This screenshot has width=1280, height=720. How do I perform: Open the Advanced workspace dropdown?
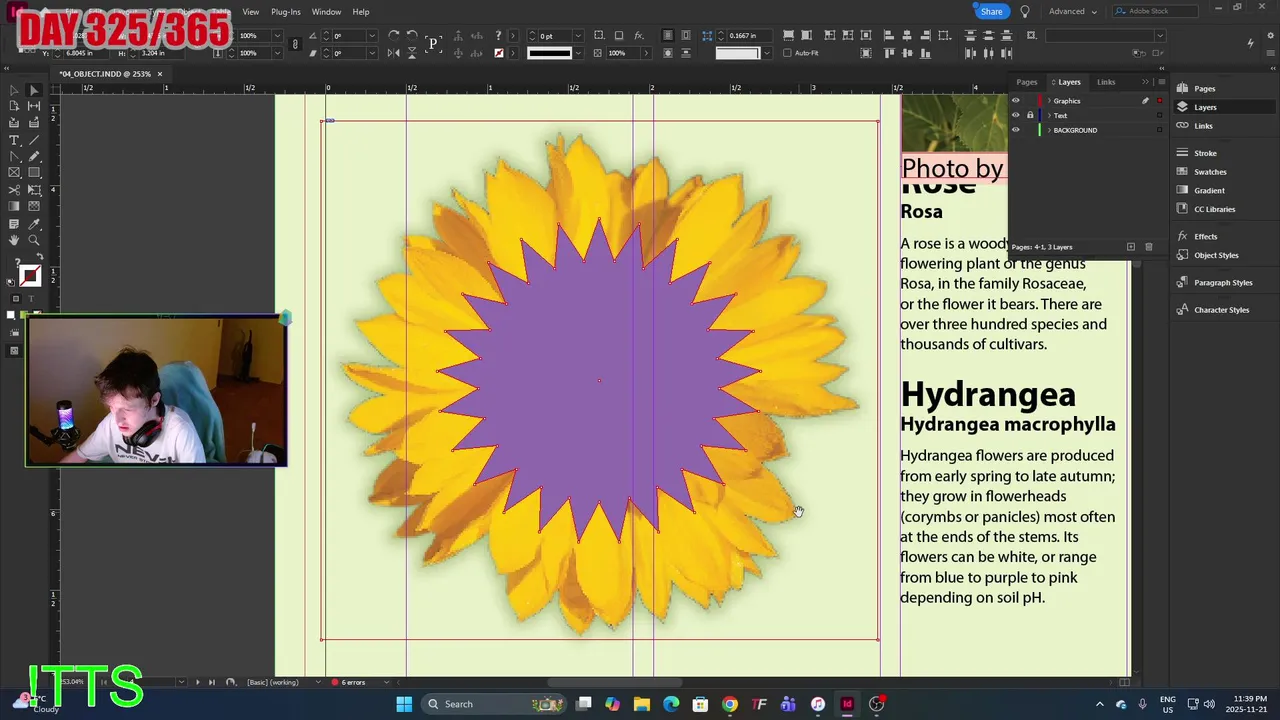click(1072, 12)
